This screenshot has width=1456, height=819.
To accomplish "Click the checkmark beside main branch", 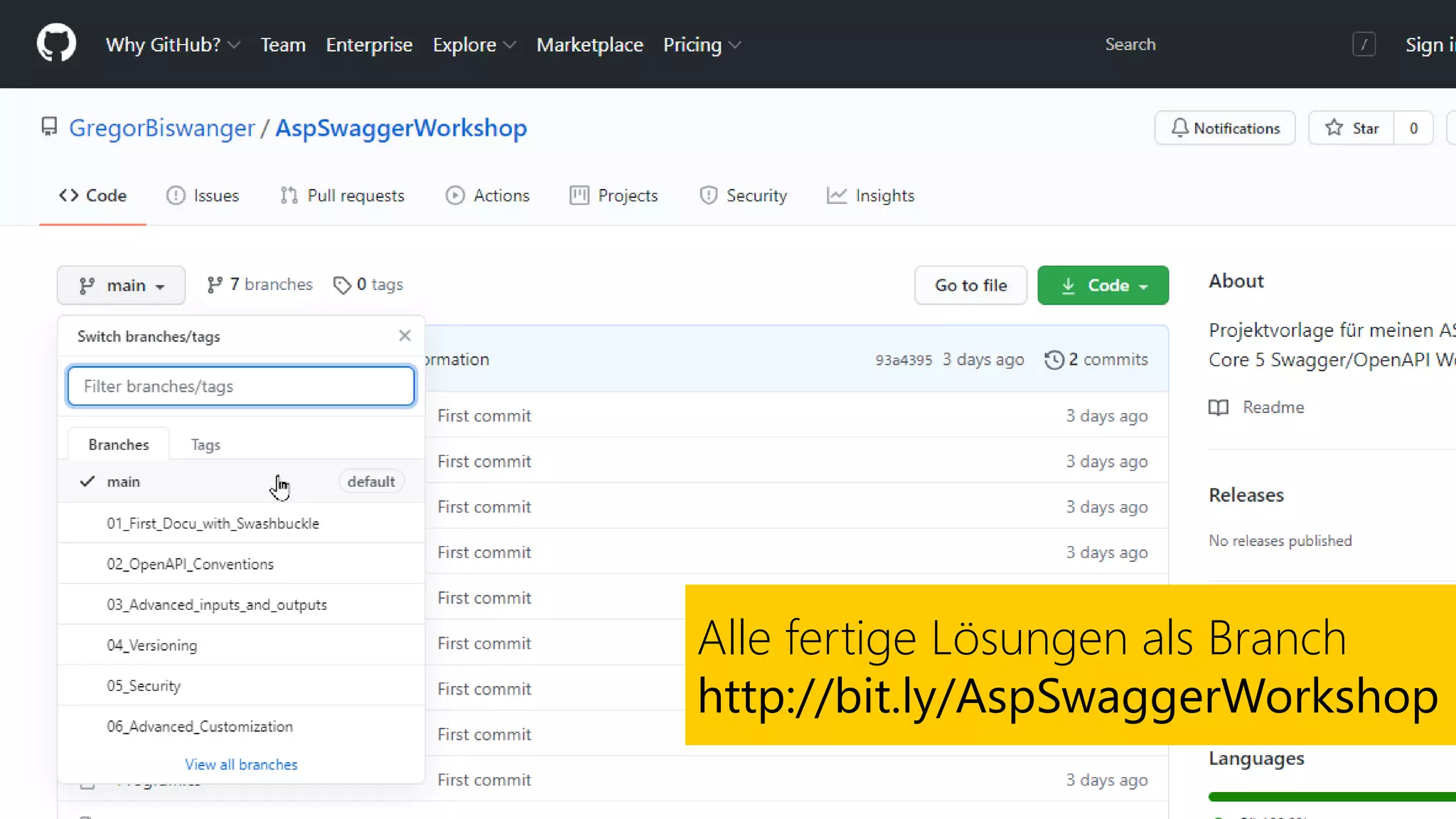I will click(87, 481).
